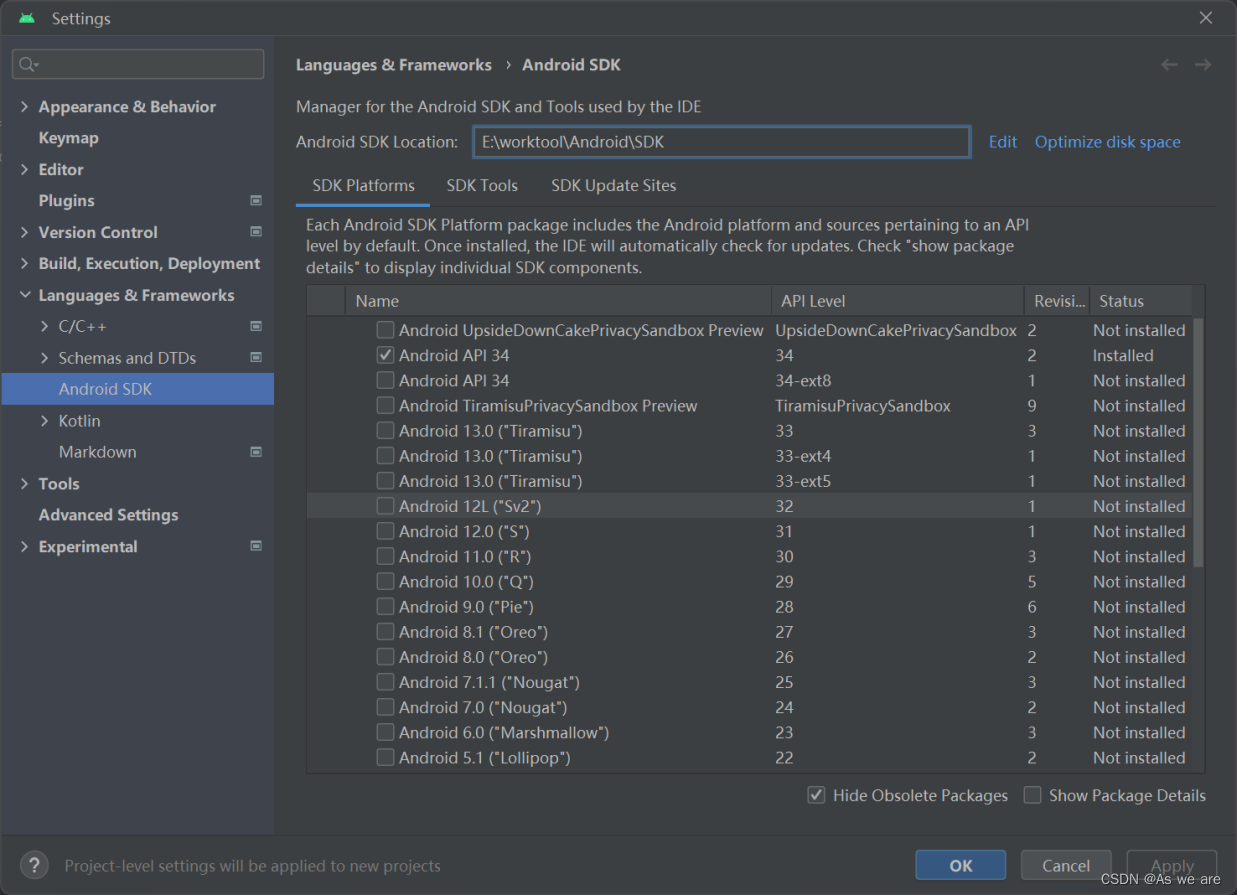Sort by API Level column header
Viewport: 1237px width, 895px height.
(897, 301)
